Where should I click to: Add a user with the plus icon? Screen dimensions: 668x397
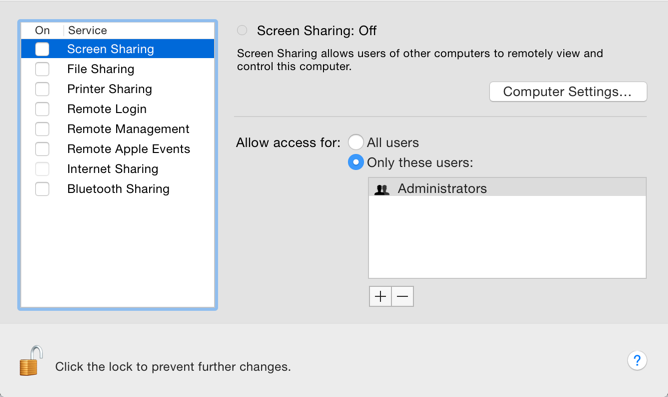pos(380,296)
